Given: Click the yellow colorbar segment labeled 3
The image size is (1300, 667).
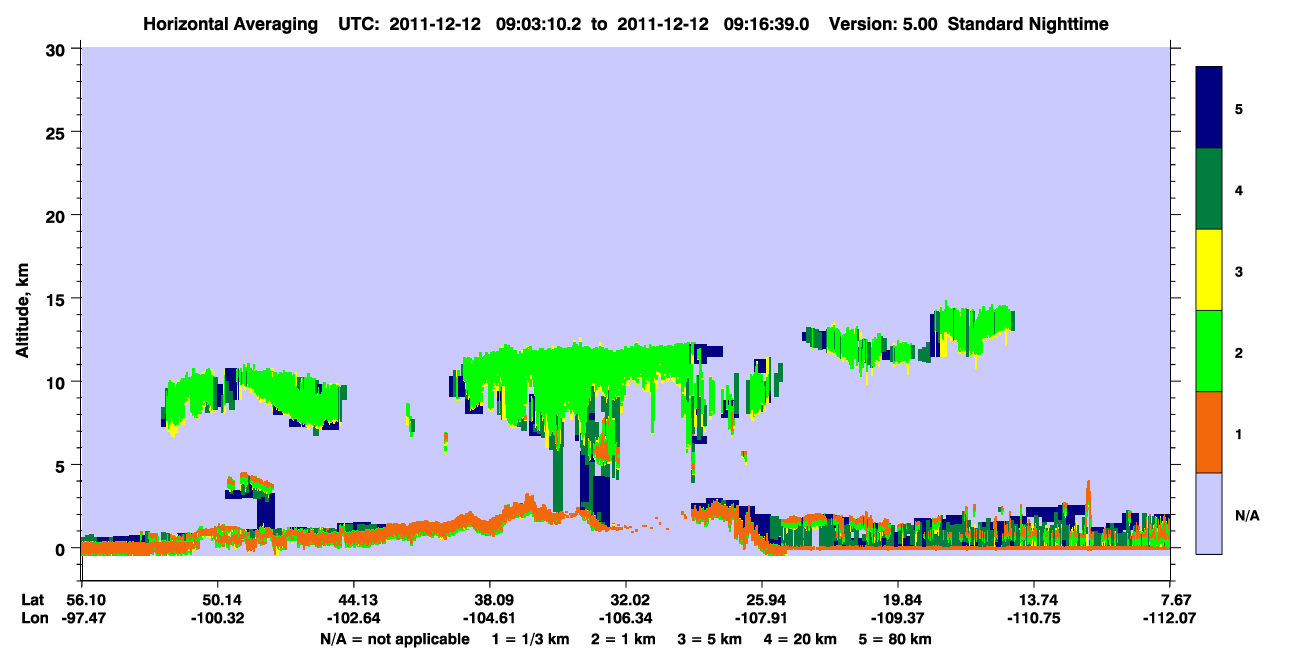Looking at the screenshot, I should (1209, 270).
